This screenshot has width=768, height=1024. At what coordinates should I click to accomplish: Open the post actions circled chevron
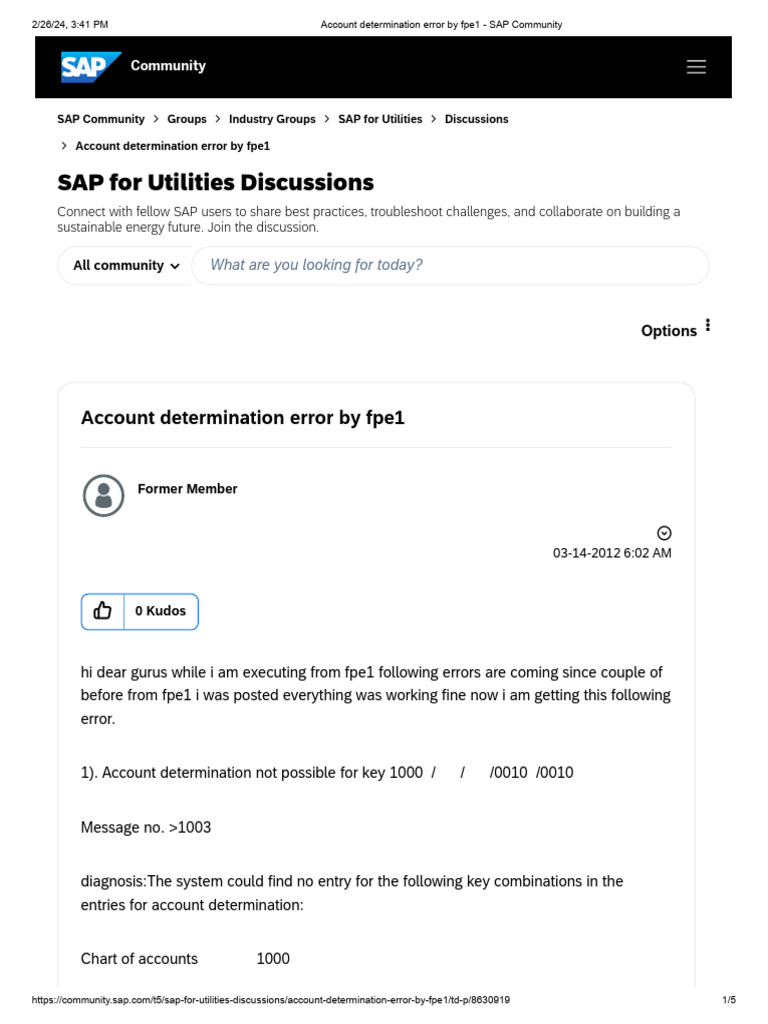(x=664, y=534)
